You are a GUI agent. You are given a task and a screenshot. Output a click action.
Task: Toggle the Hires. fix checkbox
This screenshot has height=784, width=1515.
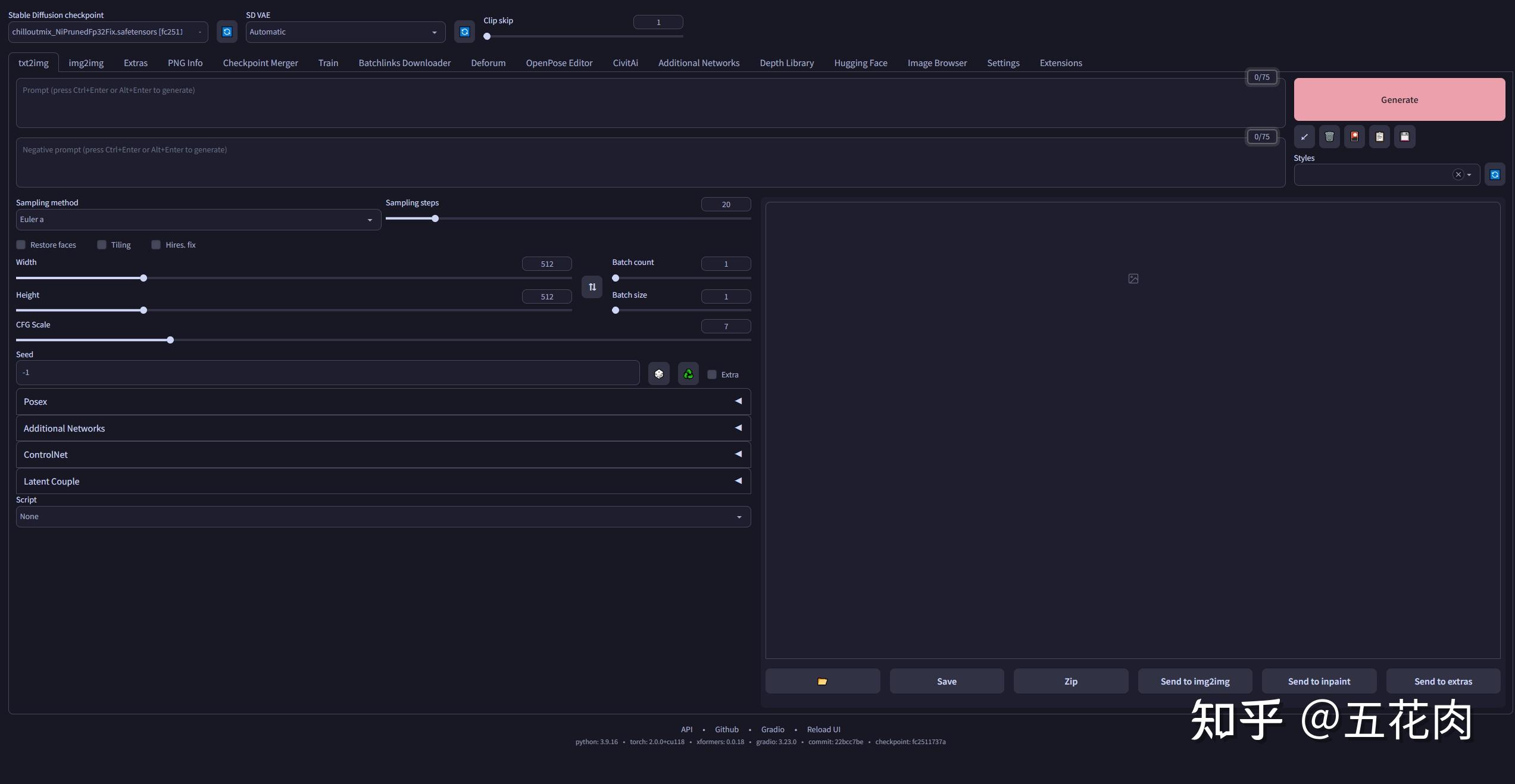(x=156, y=245)
